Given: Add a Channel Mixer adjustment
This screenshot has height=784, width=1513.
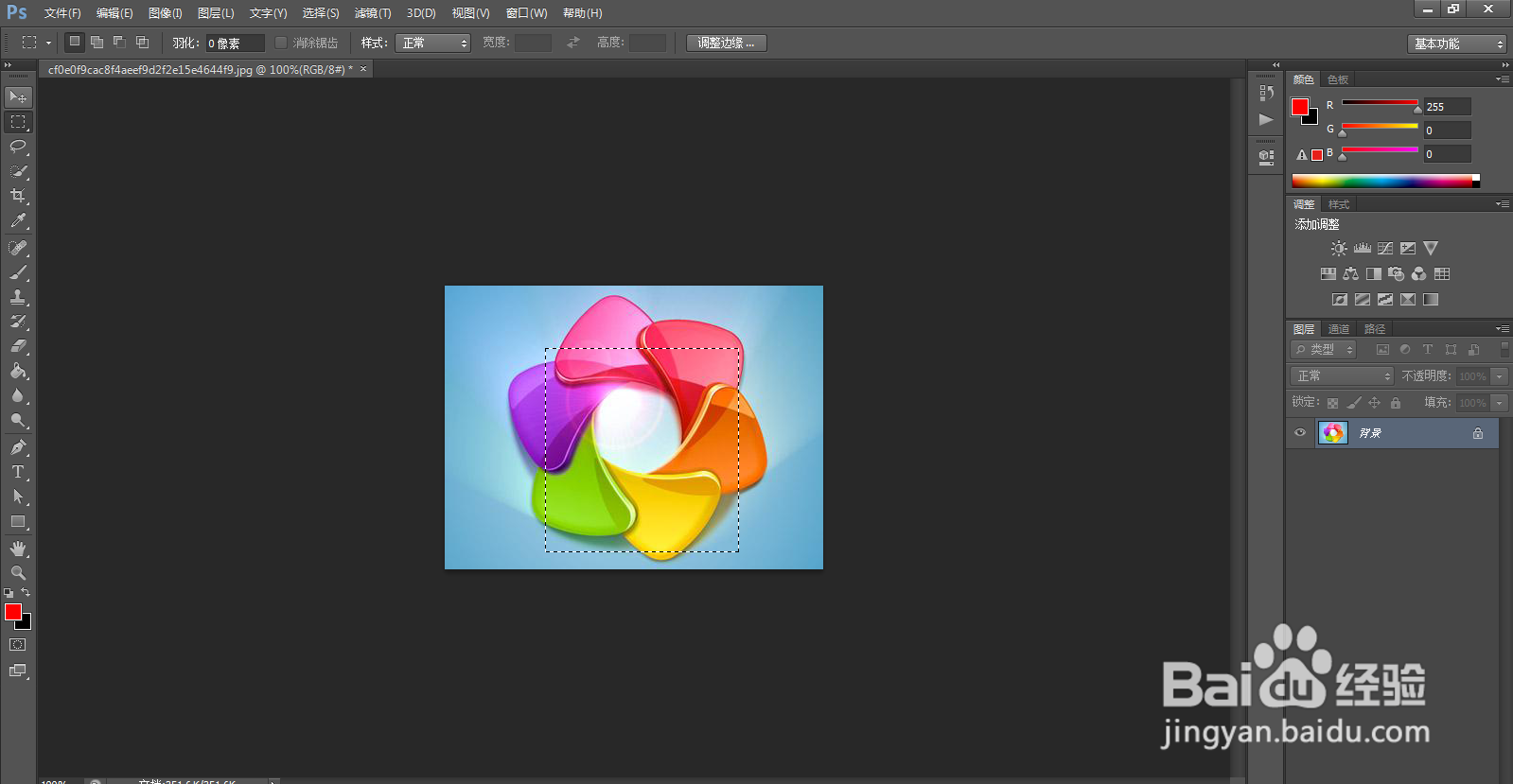Looking at the screenshot, I should (1419, 274).
